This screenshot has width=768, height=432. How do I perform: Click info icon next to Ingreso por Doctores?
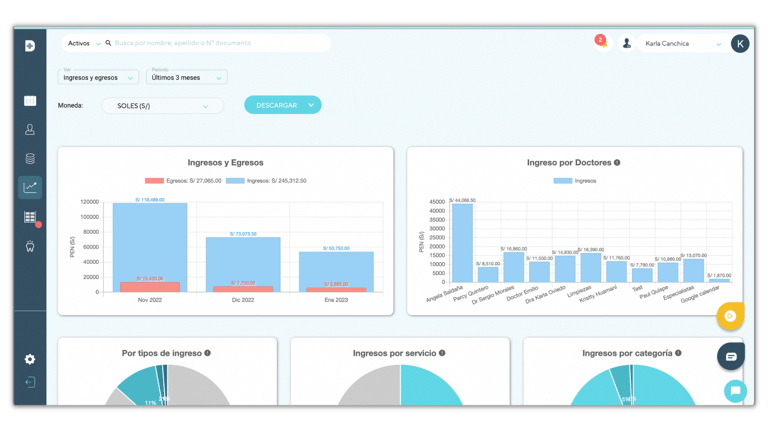point(617,163)
